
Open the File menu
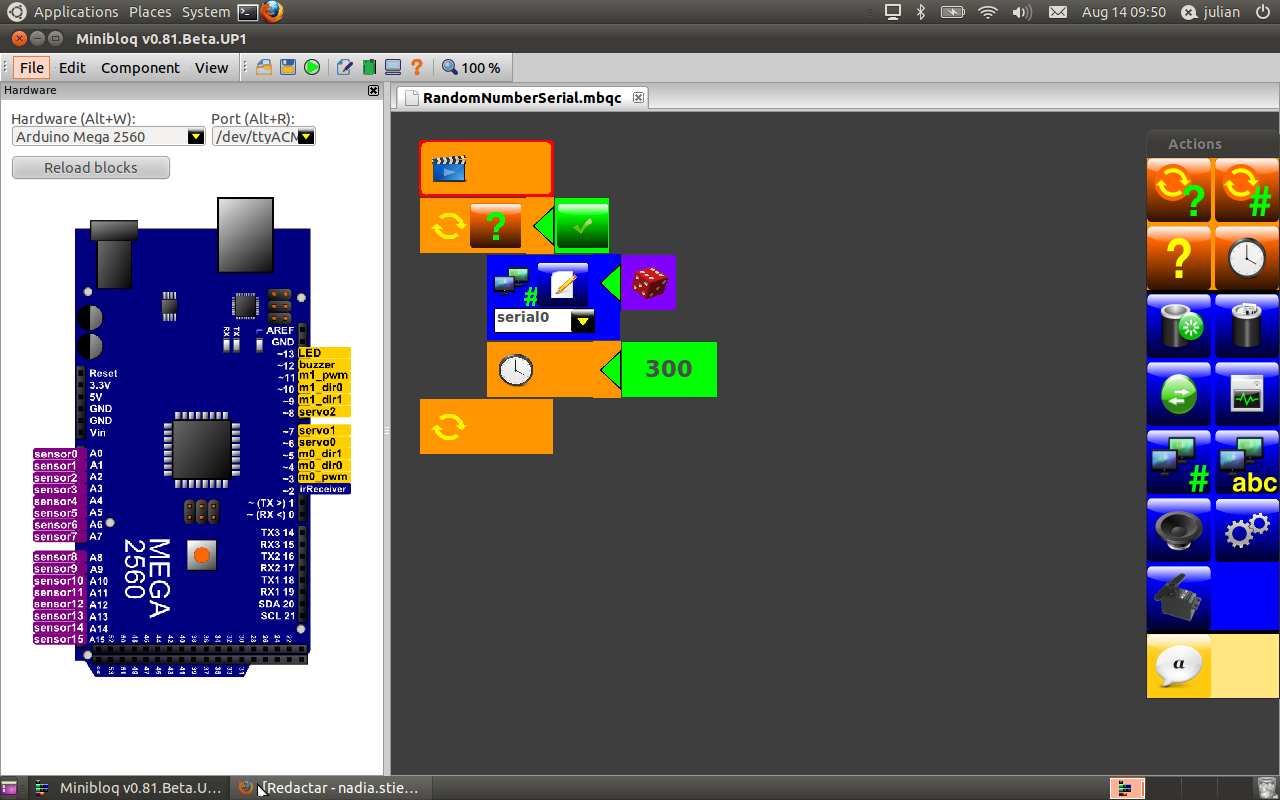[x=32, y=67]
